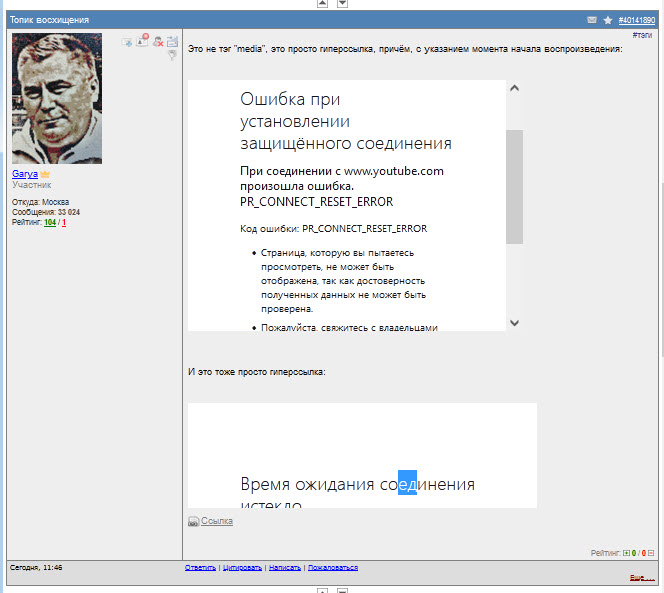Click the crown icon next to Garya
This screenshot has width=664, height=593.
point(45,174)
